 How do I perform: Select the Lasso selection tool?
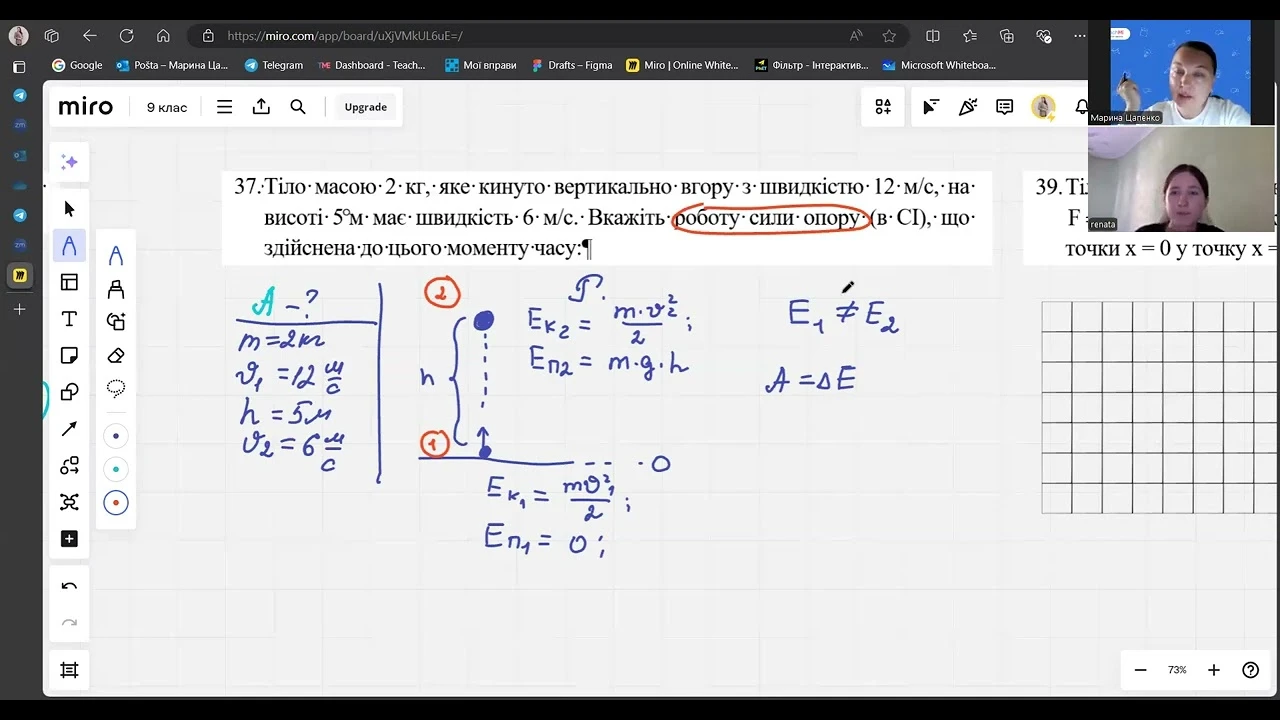(x=116, y=389)
